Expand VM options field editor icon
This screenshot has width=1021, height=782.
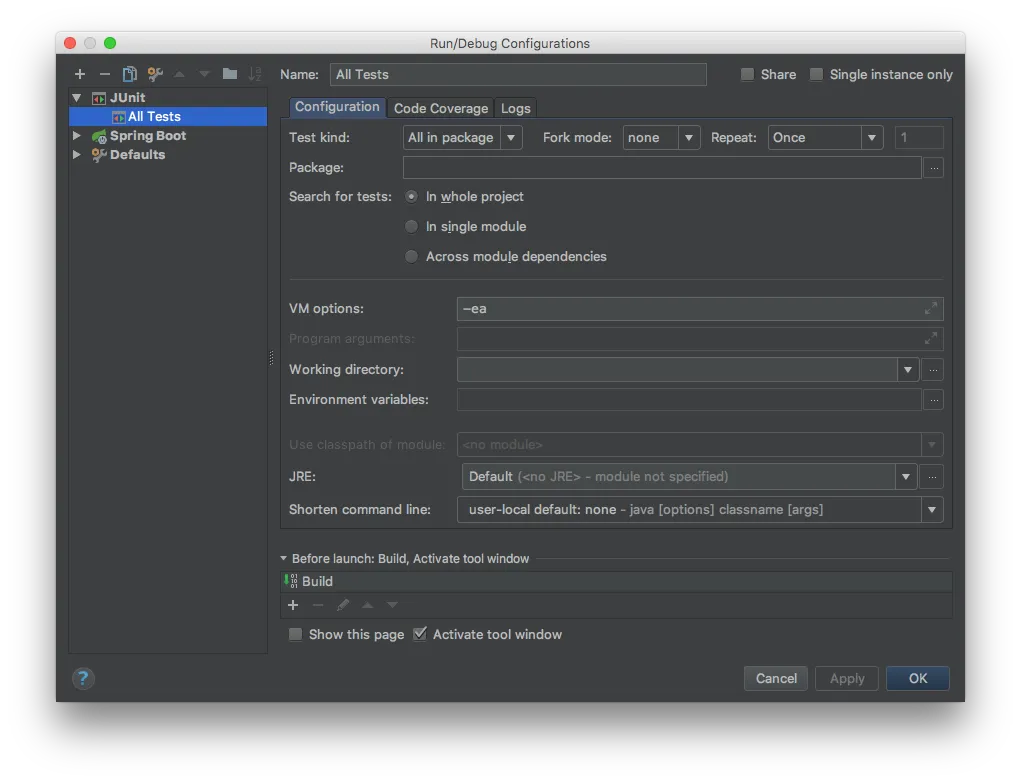pyautogui.click(x=931, y=309)
